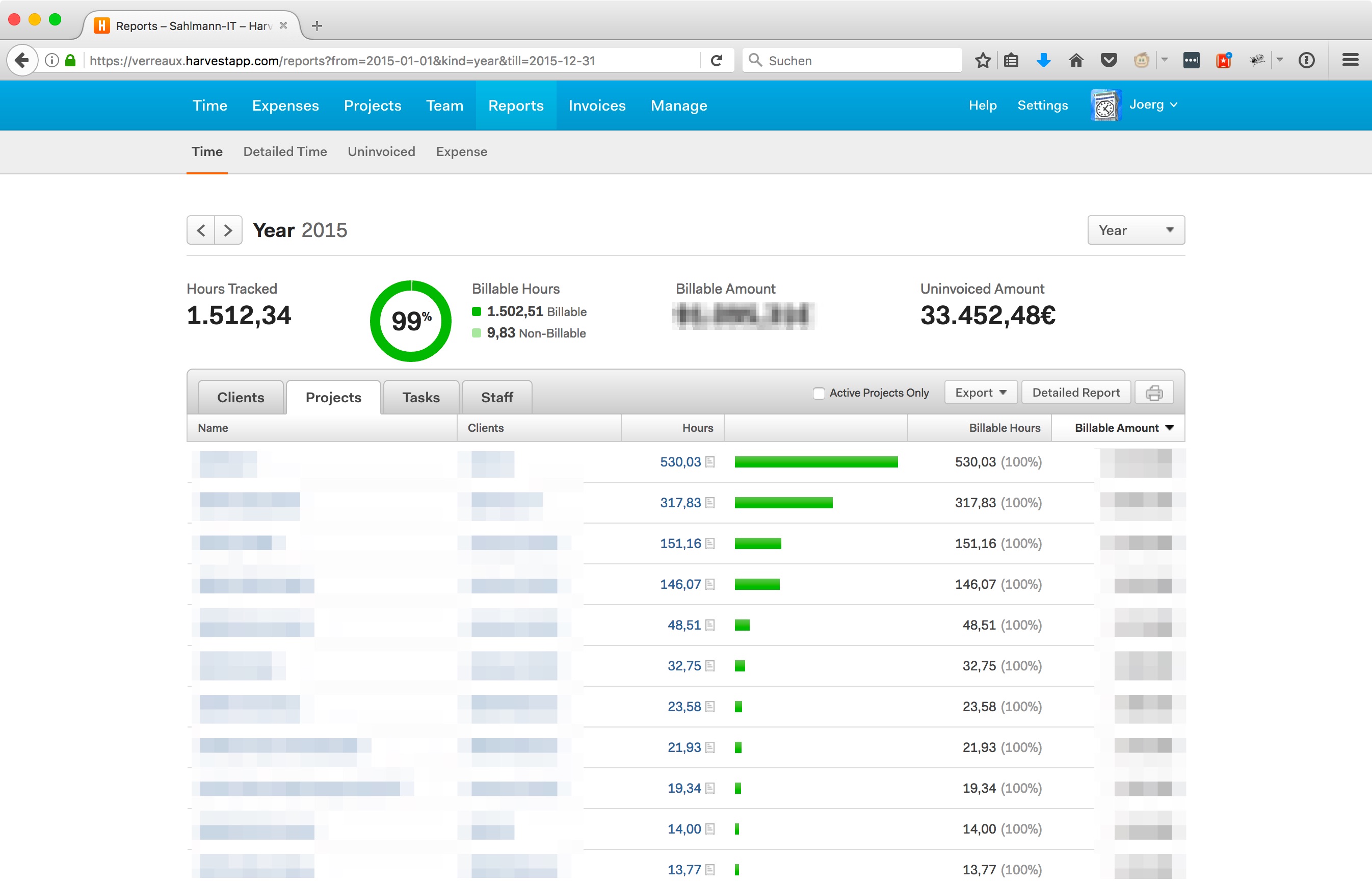Go to next year arrow
This screenshot has width=1372, height=883.
point(228,230)
